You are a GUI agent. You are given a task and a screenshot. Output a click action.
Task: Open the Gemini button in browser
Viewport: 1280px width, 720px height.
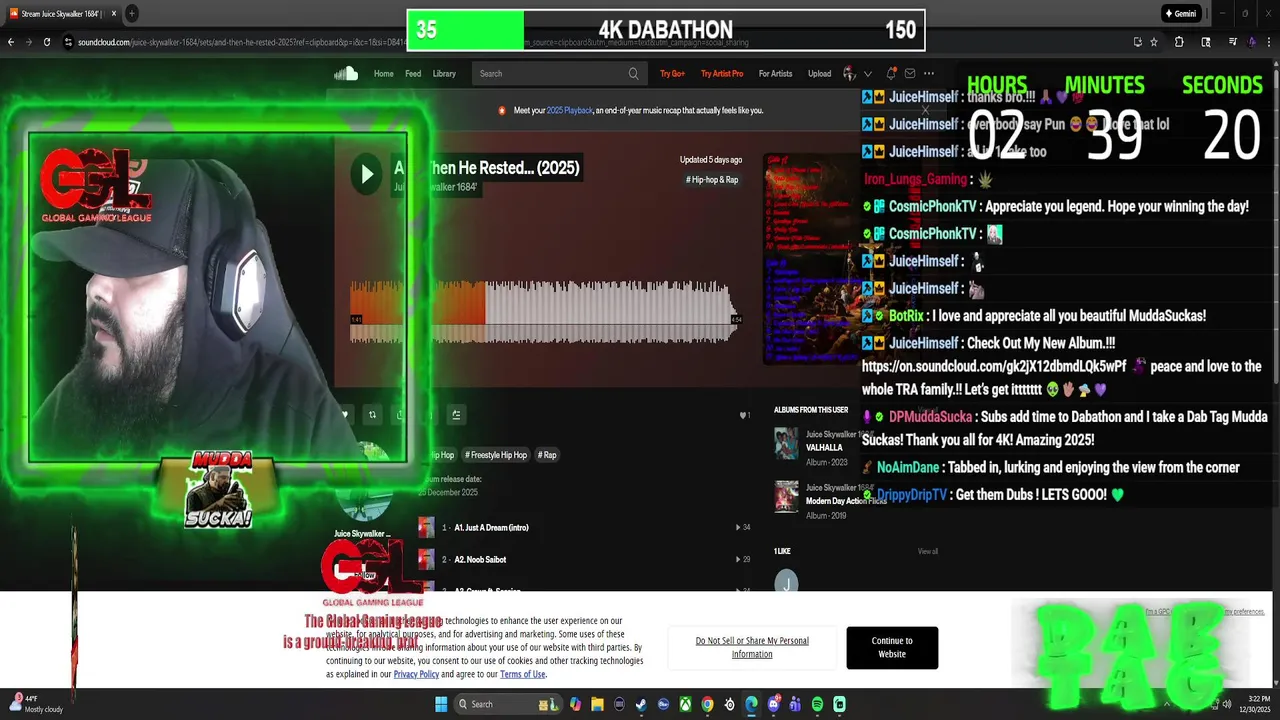pos(1181,14)
